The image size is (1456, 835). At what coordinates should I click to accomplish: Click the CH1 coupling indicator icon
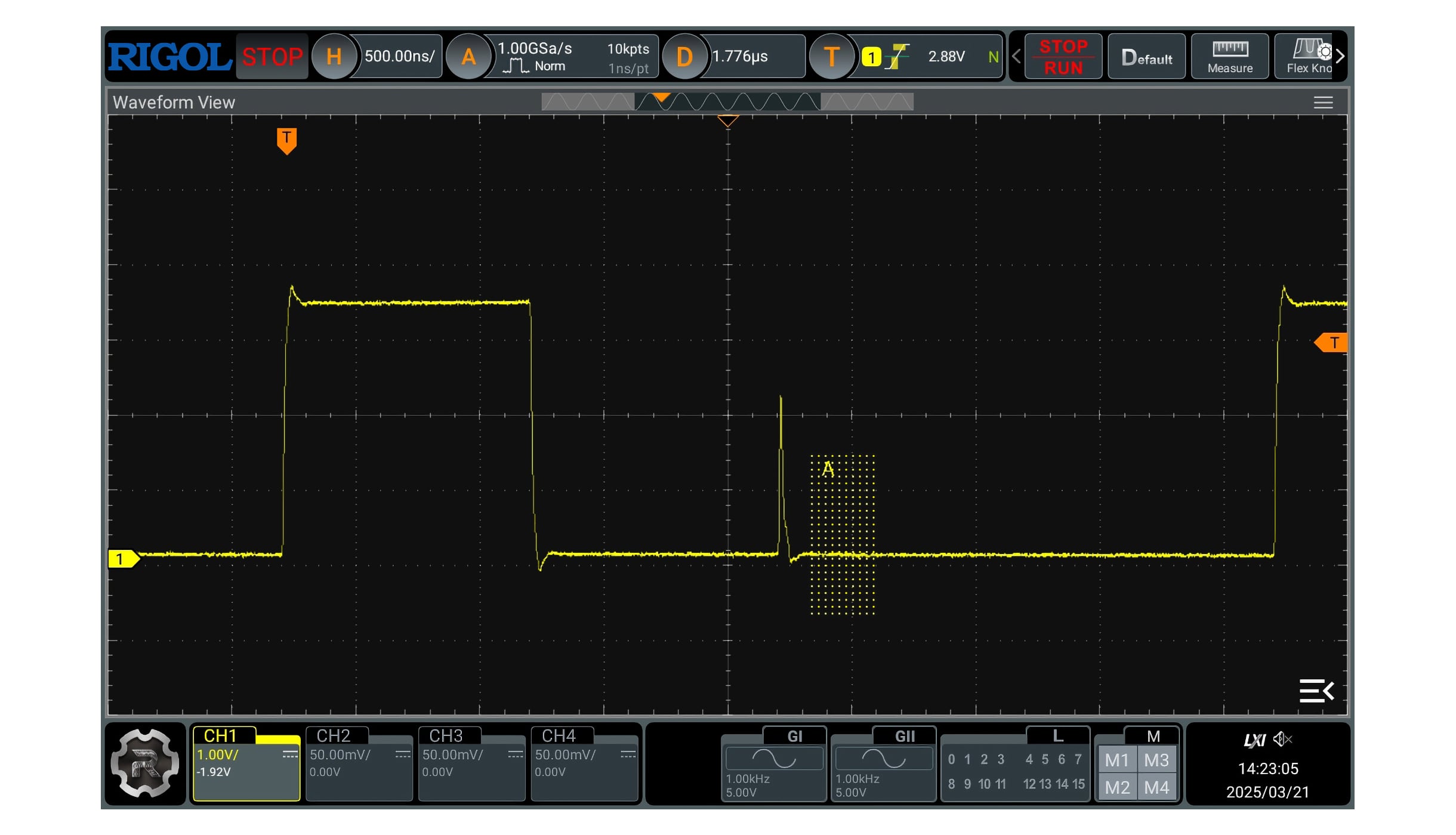coord(290,755)
